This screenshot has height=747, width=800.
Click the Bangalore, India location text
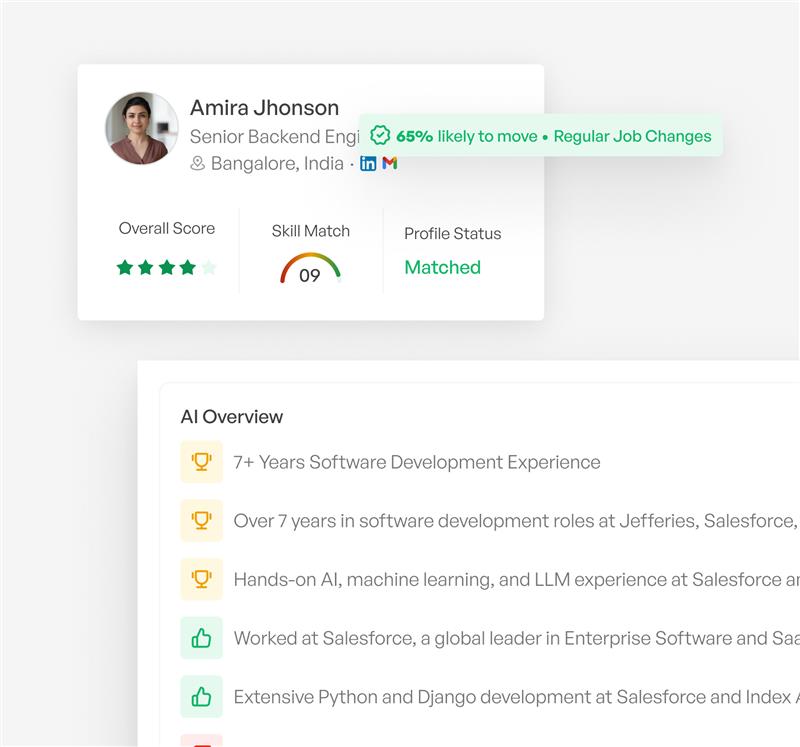[277, 164]
